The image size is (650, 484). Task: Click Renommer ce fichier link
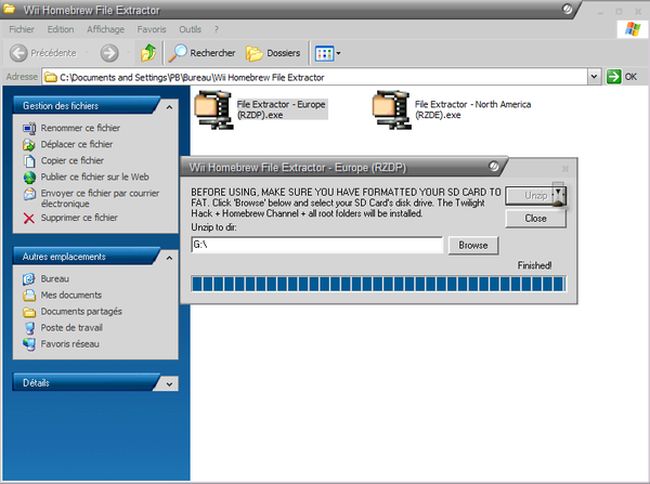(x=80, y=128)
